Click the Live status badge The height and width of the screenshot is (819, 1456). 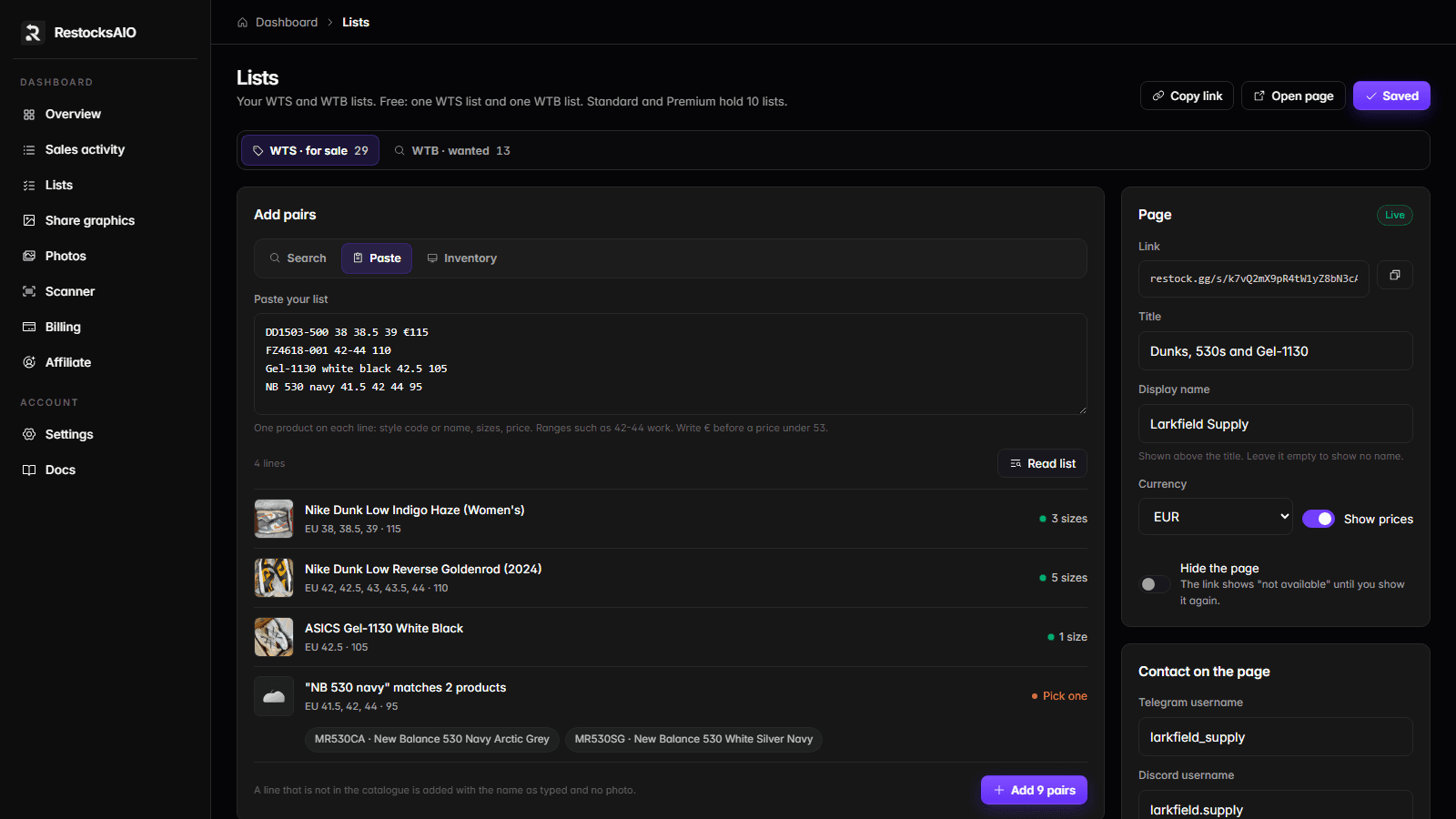tap(1395, 215)
